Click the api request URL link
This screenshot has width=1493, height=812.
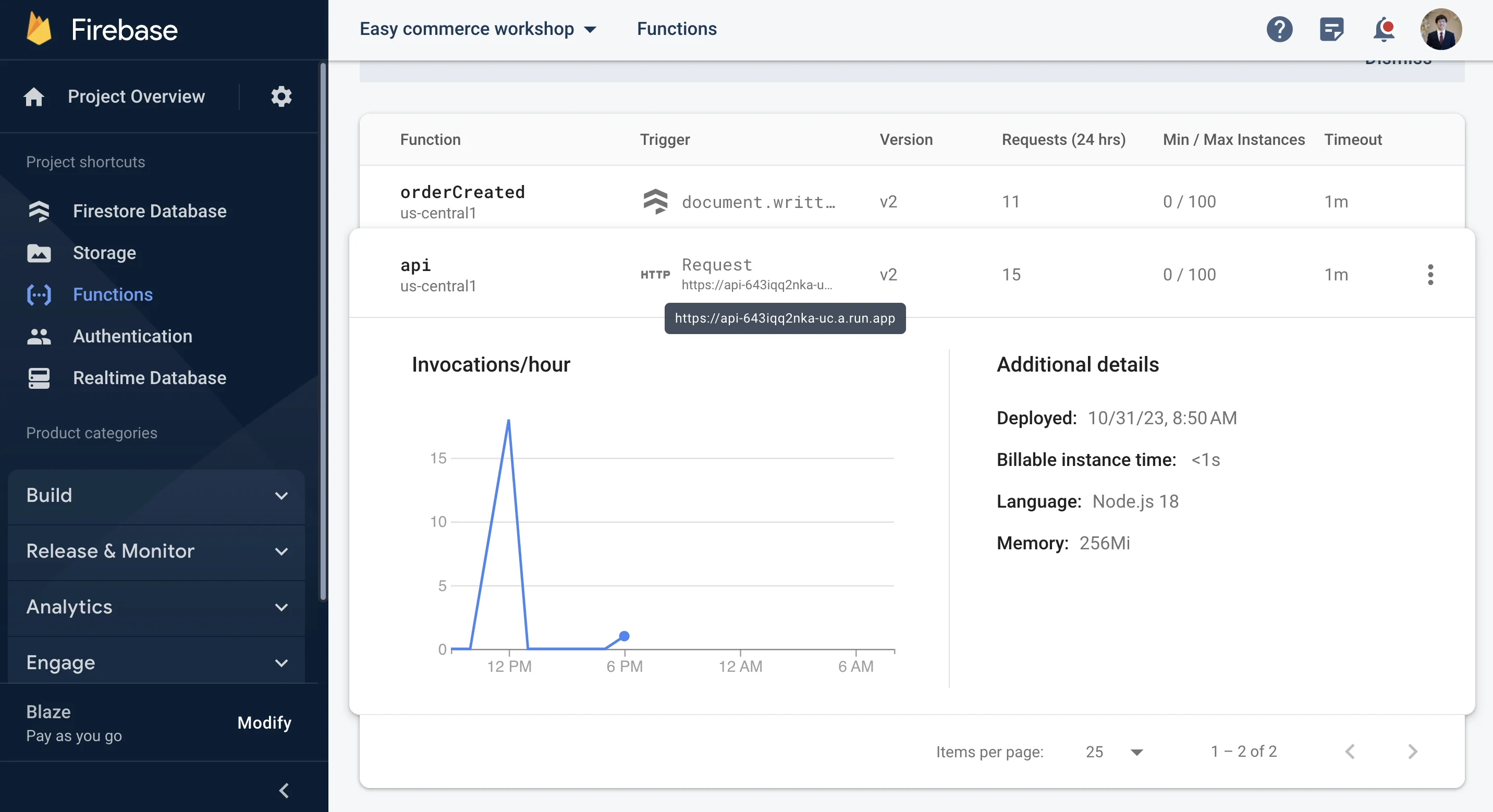757,285
